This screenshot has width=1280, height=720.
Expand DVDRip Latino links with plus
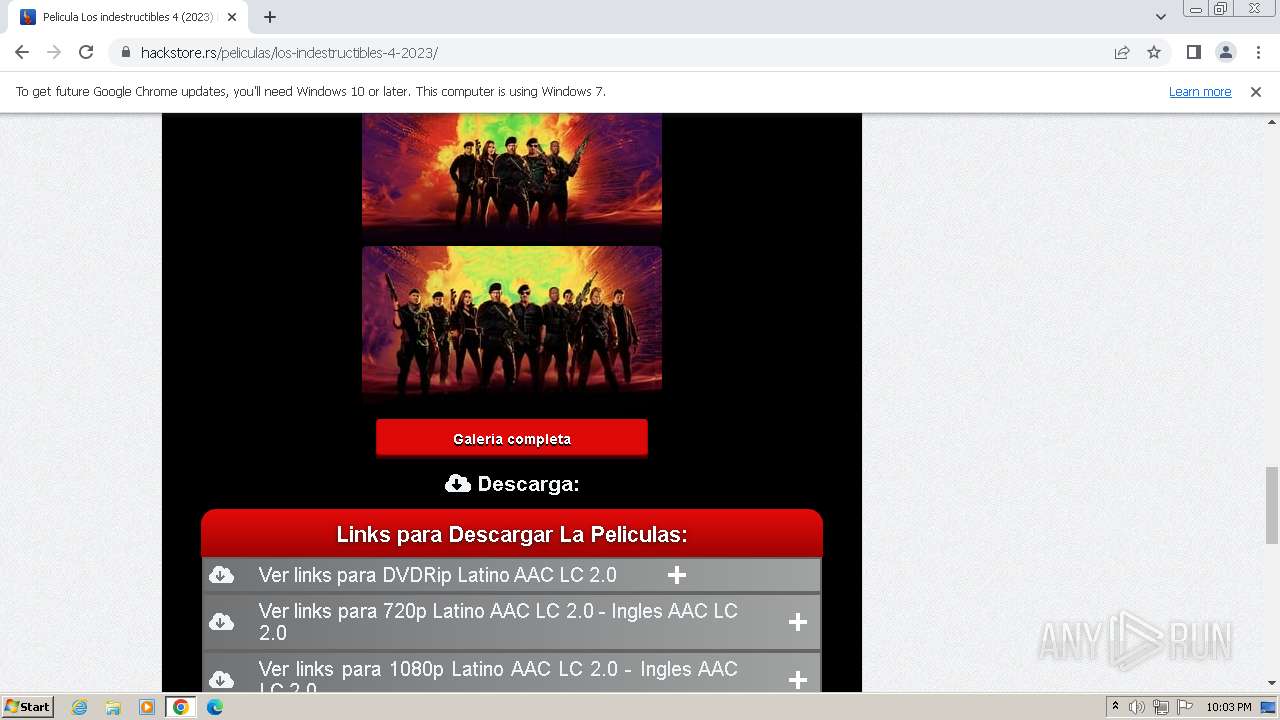(677, 575)
